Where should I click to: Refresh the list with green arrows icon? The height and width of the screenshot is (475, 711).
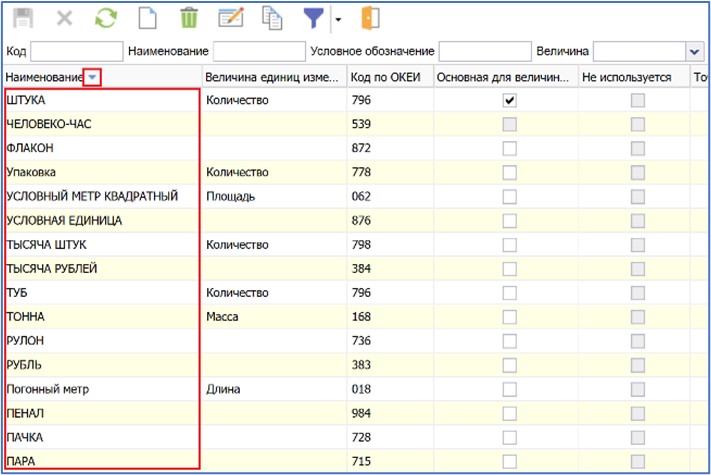(x=105, y=19)
